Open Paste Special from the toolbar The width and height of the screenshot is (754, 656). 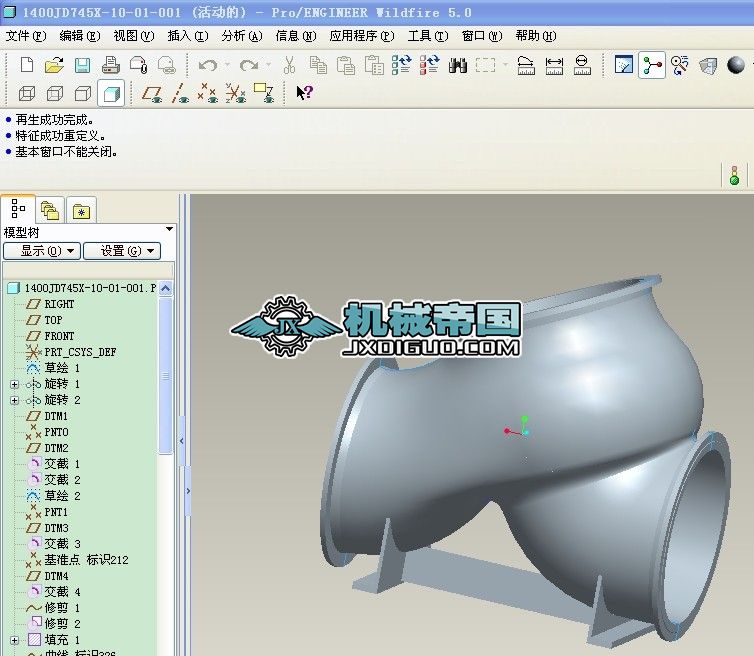[374, 64]
